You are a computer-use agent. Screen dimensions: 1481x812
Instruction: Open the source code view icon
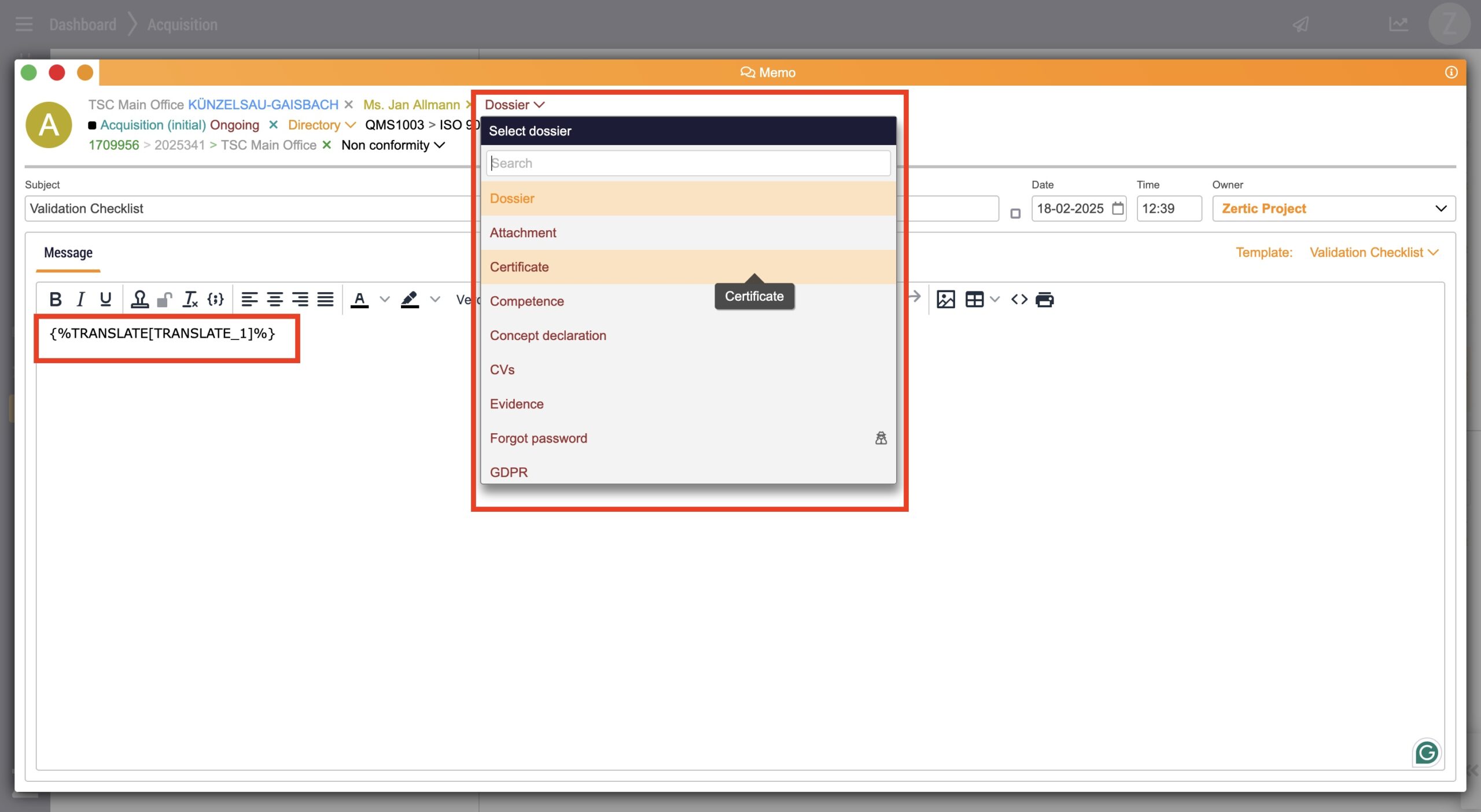(1019, 299)
